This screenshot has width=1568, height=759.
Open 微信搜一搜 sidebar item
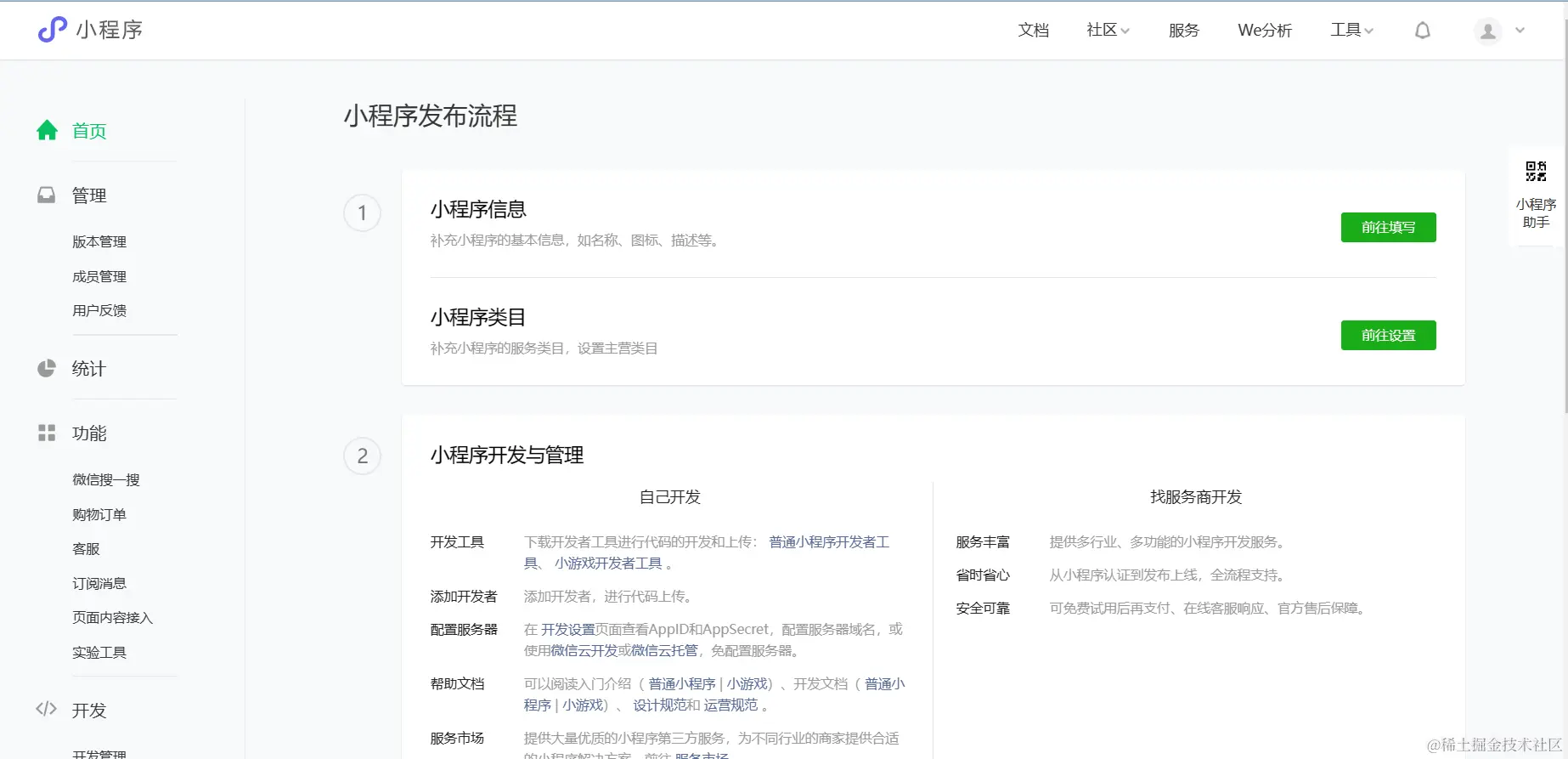click(x=106, y=480)
